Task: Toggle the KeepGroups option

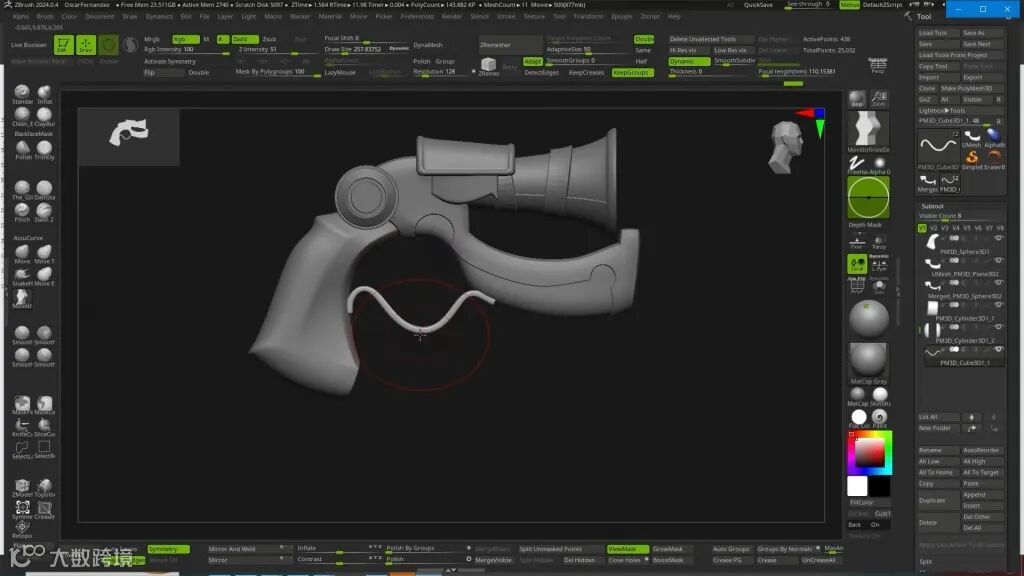Action: [632, 72]
